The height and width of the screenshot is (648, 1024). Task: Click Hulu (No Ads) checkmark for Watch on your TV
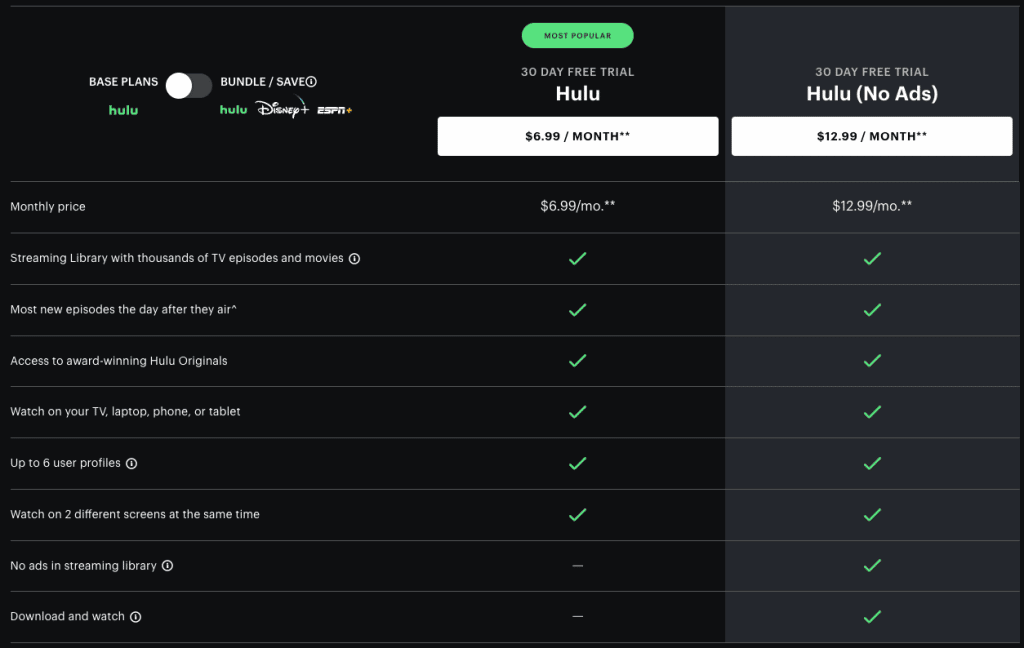point(872,412)
